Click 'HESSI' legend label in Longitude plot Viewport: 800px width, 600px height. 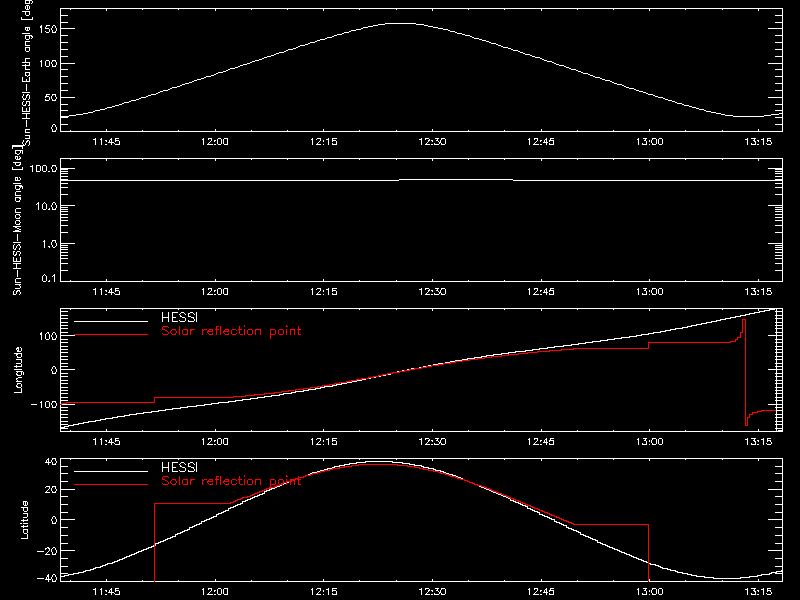(179, 317)
